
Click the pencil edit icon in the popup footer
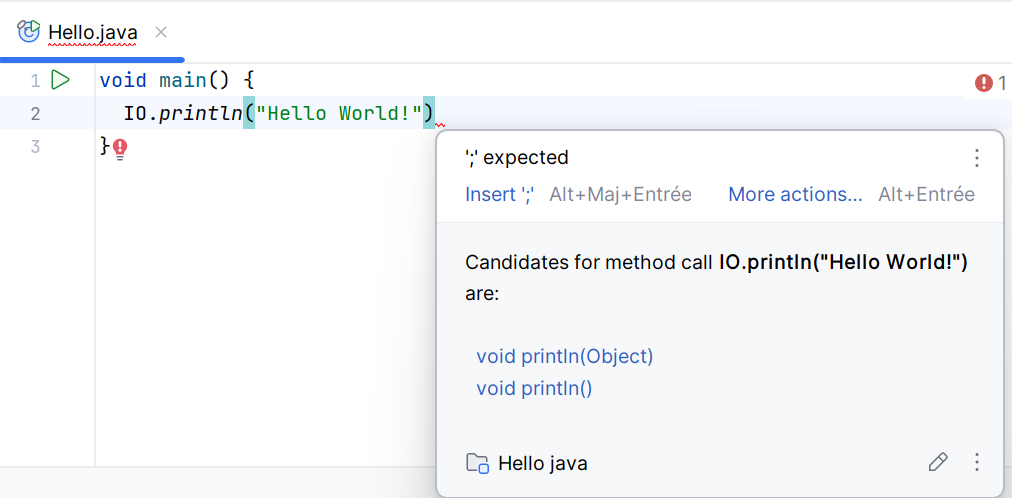pyautogui.click(x=937, y=462)
